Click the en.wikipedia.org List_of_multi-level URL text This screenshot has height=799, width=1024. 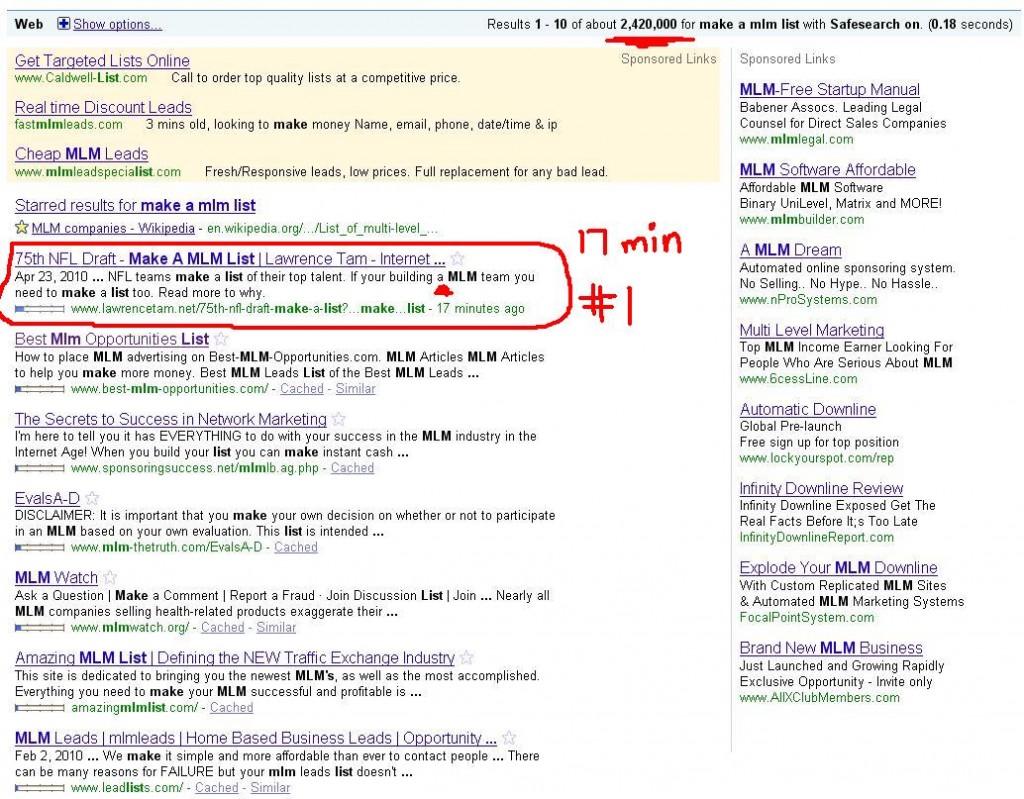coord(323,228)
